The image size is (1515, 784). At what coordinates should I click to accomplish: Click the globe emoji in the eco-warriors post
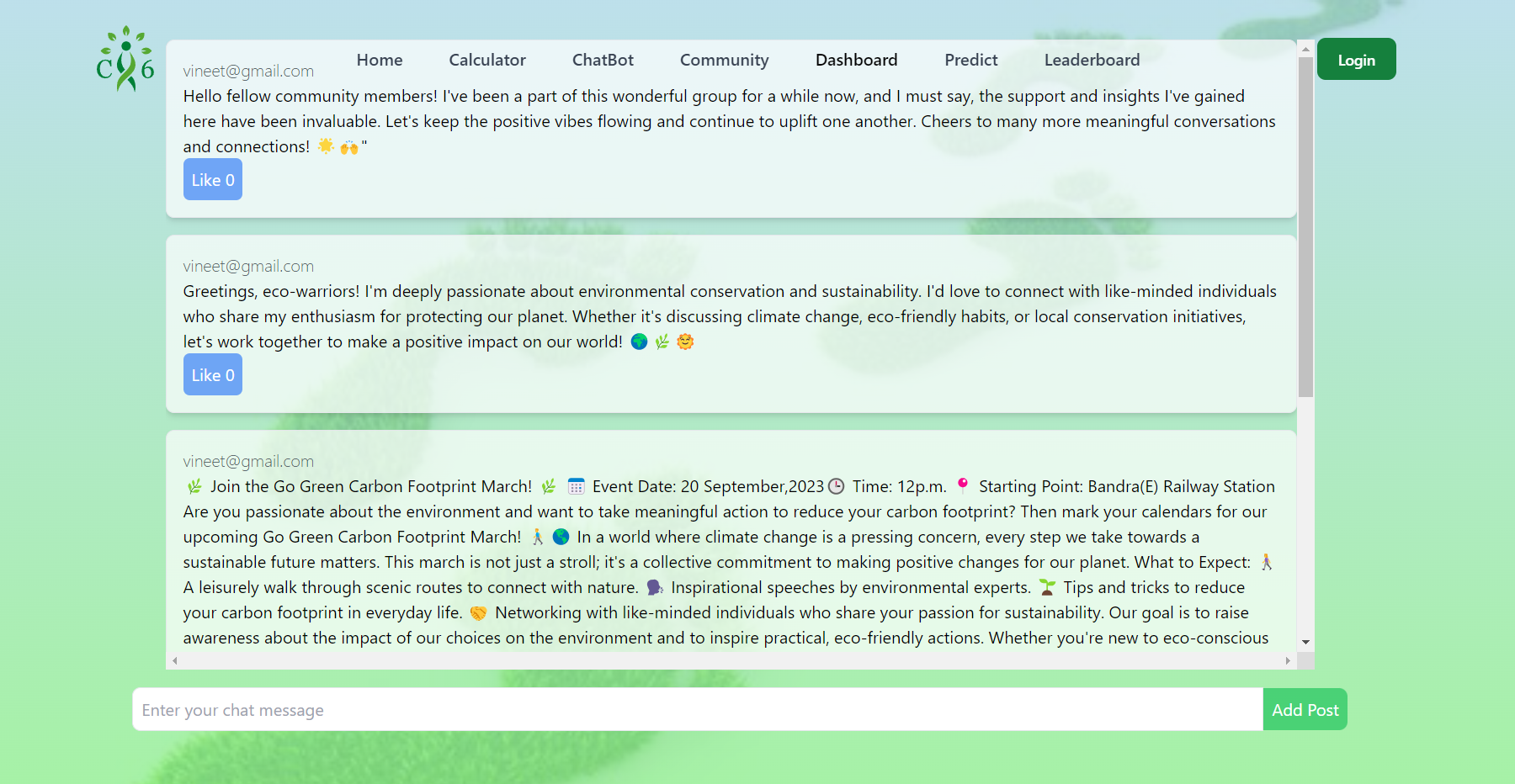(x=640, y=342)
